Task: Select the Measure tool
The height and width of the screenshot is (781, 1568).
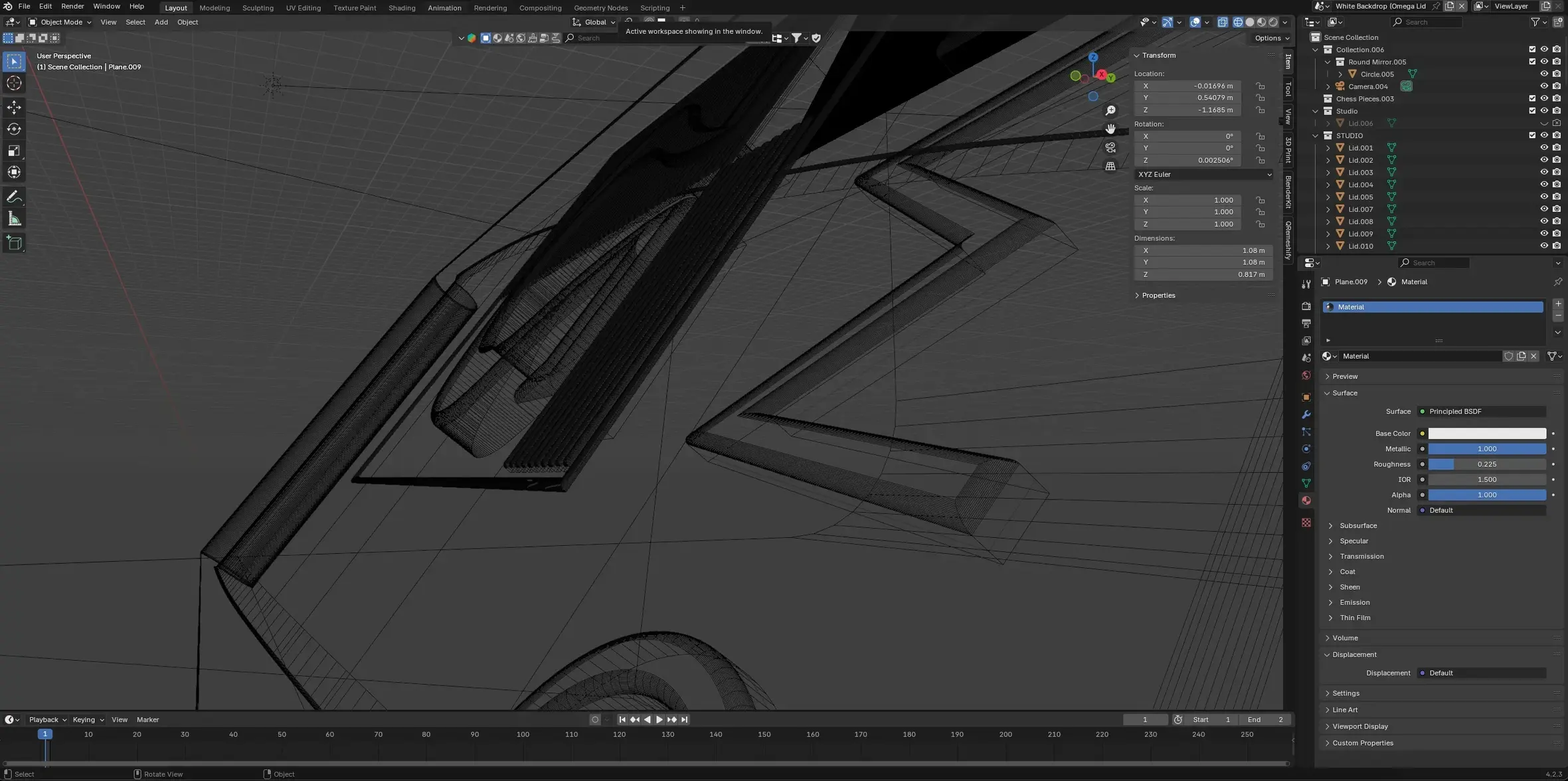Action: [14, 218]
